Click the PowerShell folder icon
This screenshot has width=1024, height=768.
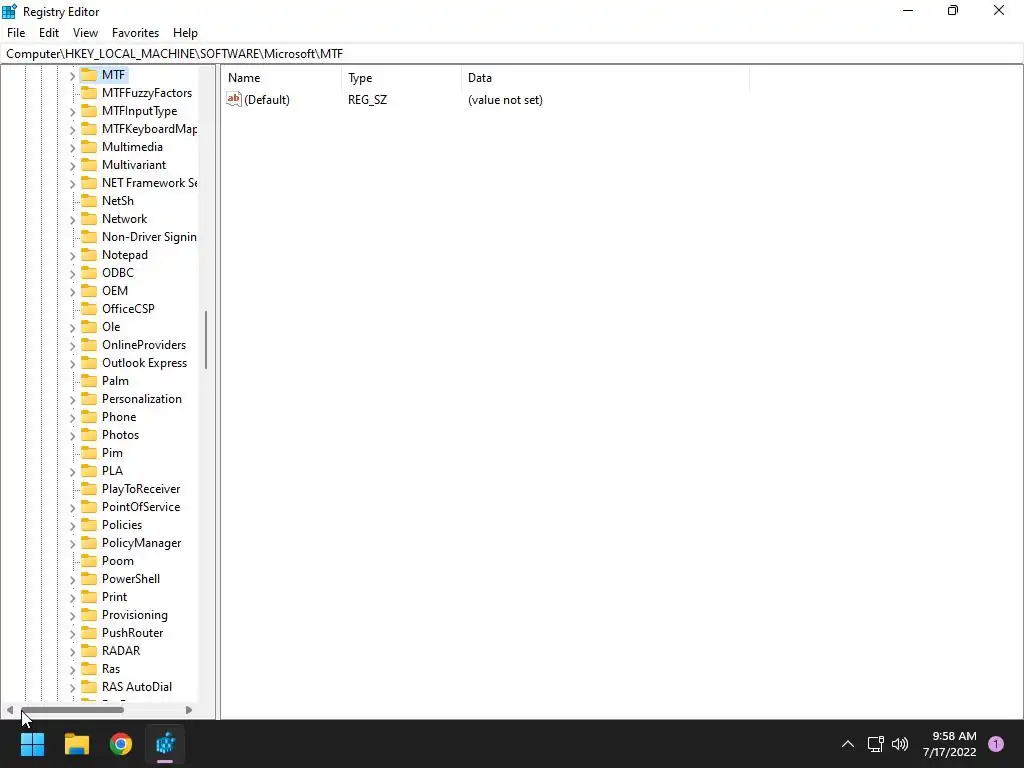coord(89,579)
